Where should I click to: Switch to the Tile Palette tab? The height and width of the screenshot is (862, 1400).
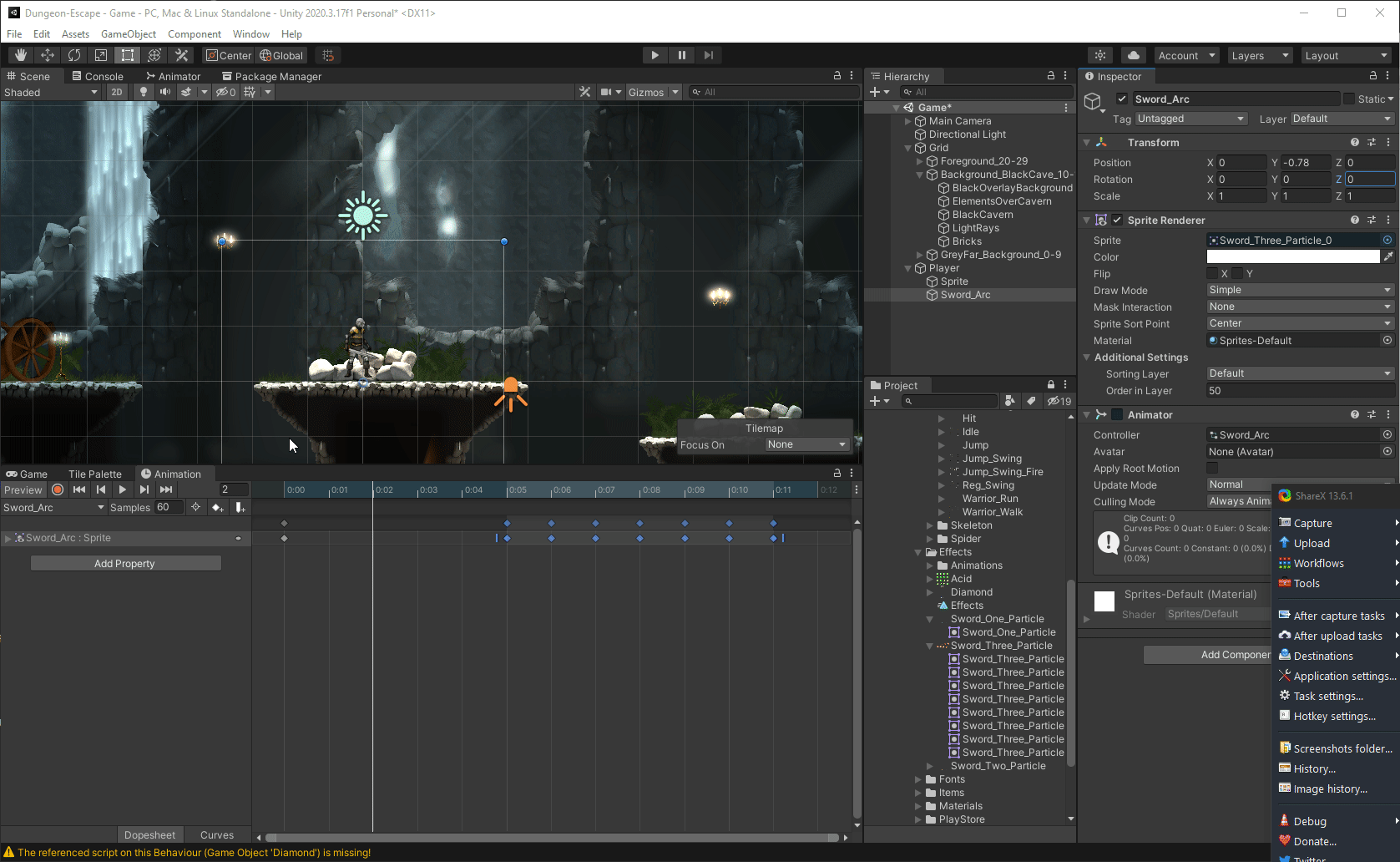coord(94,474)
